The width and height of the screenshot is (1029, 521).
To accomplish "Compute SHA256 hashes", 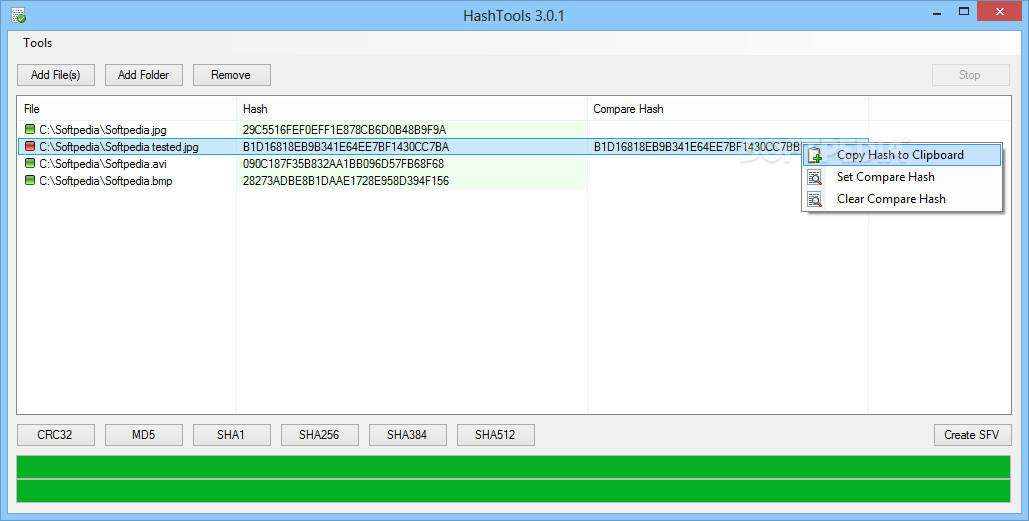I will coord(320,434).
